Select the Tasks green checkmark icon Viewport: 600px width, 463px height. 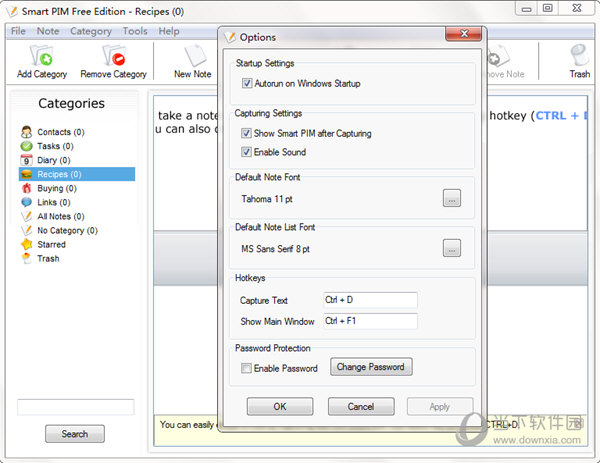coord(26,146)
